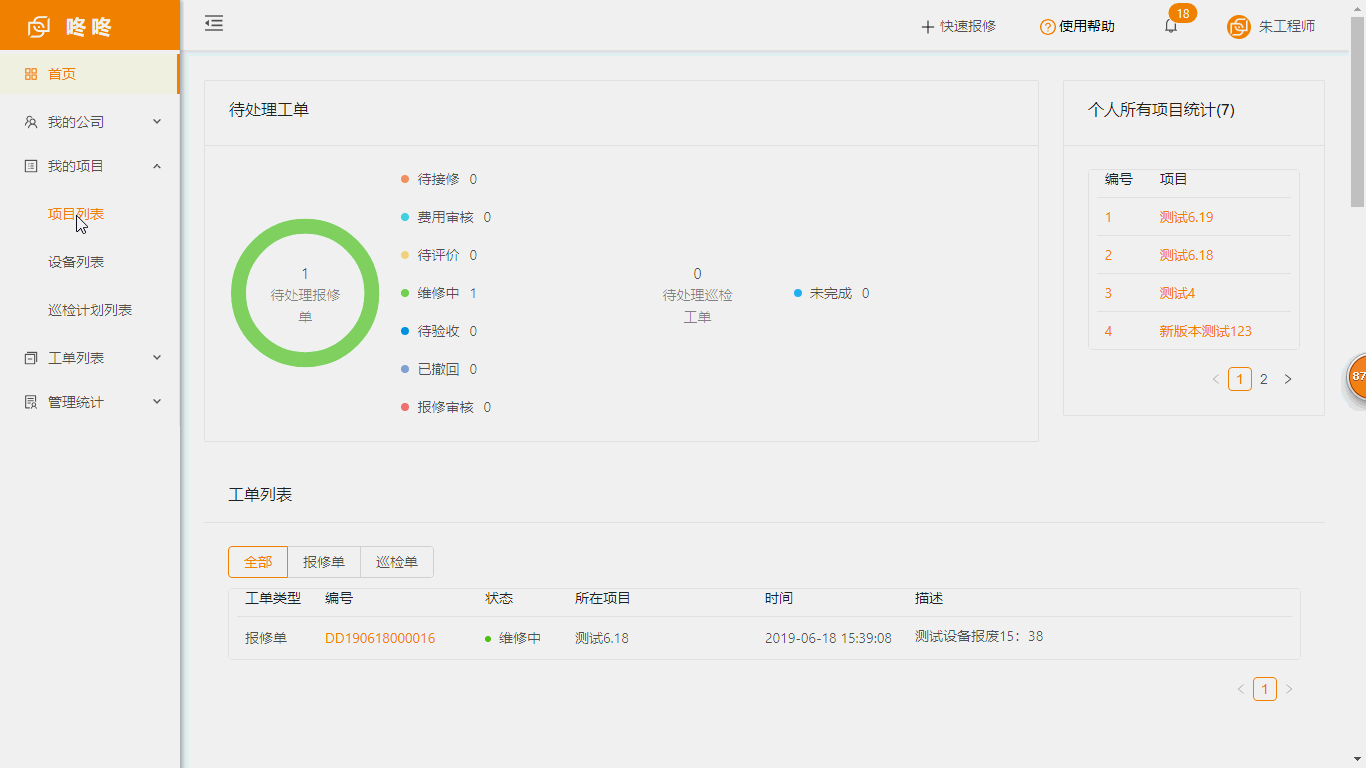Click the 咚咚 logo icon
This screenshot has height=768, width=1366.
pyautogui.click(x=39, y=27)
